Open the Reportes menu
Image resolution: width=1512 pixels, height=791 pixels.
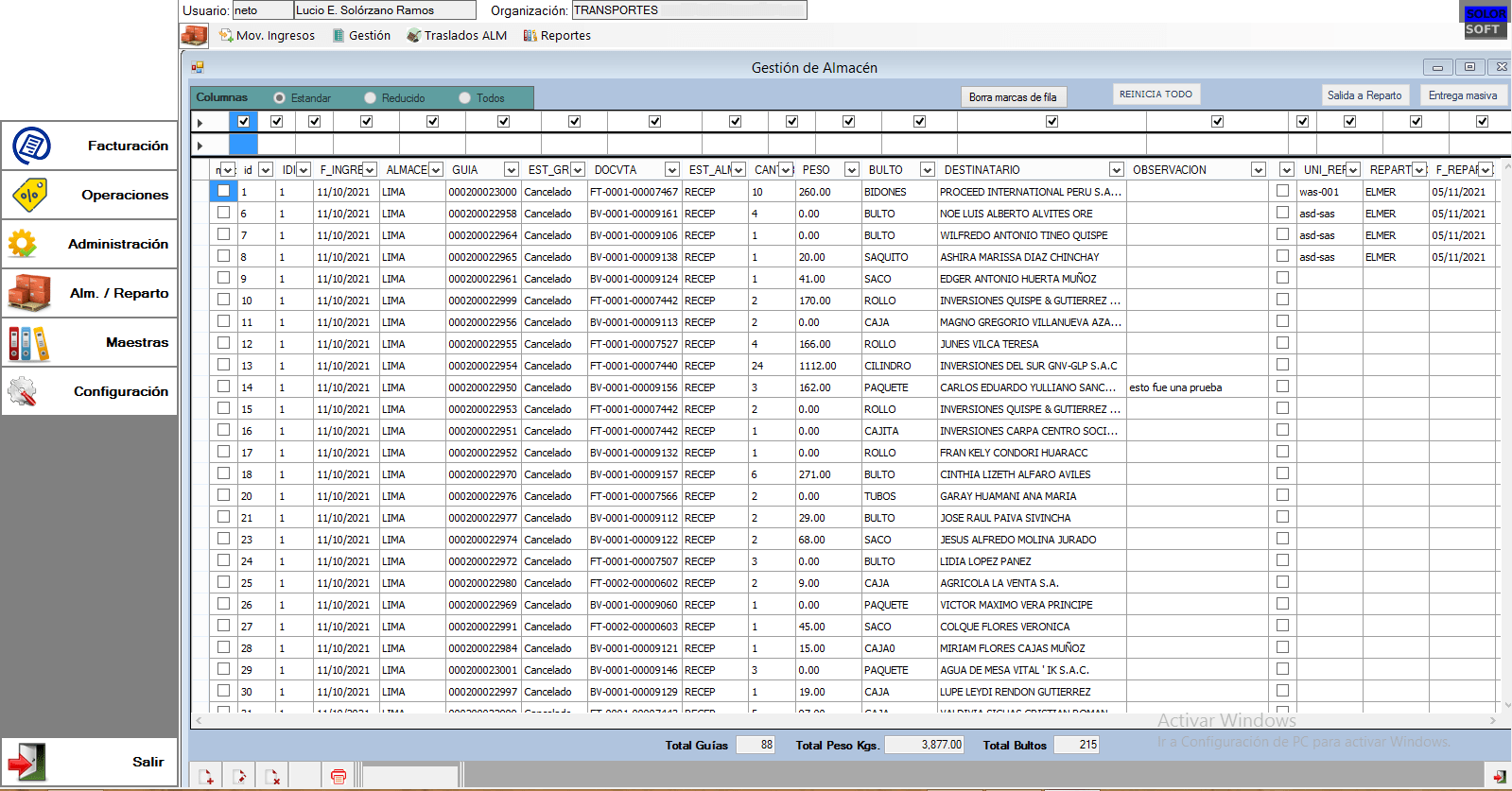pyautogui.click(x=557, y=36)
